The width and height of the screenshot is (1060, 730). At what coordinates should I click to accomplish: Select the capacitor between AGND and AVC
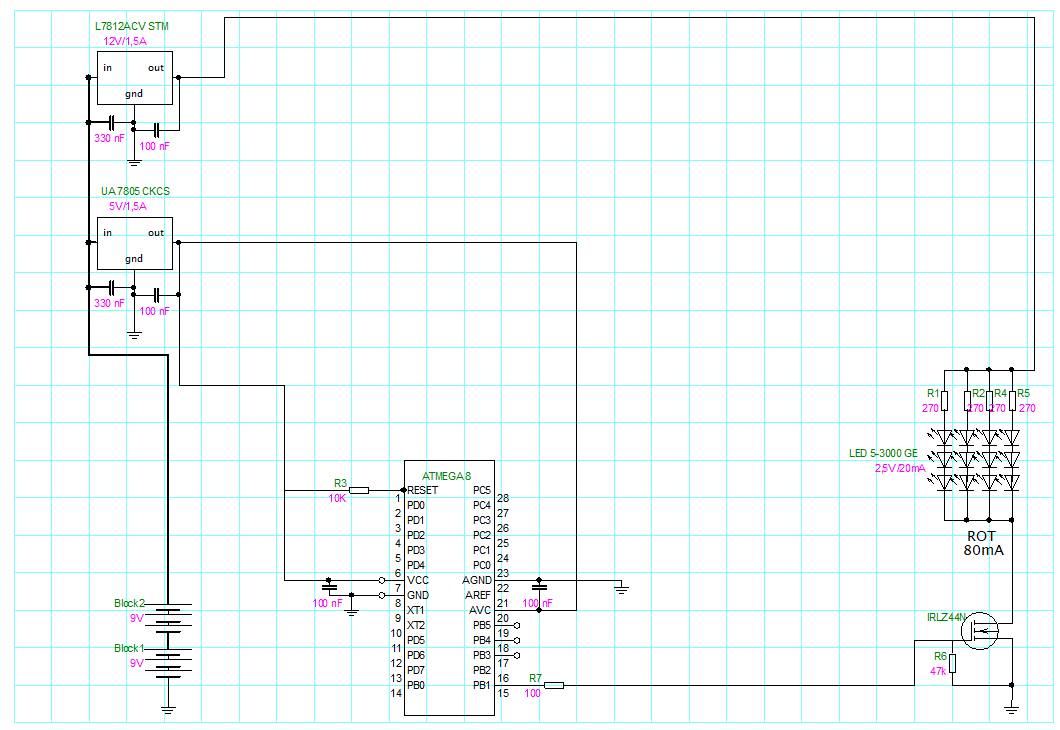(539, 588)
